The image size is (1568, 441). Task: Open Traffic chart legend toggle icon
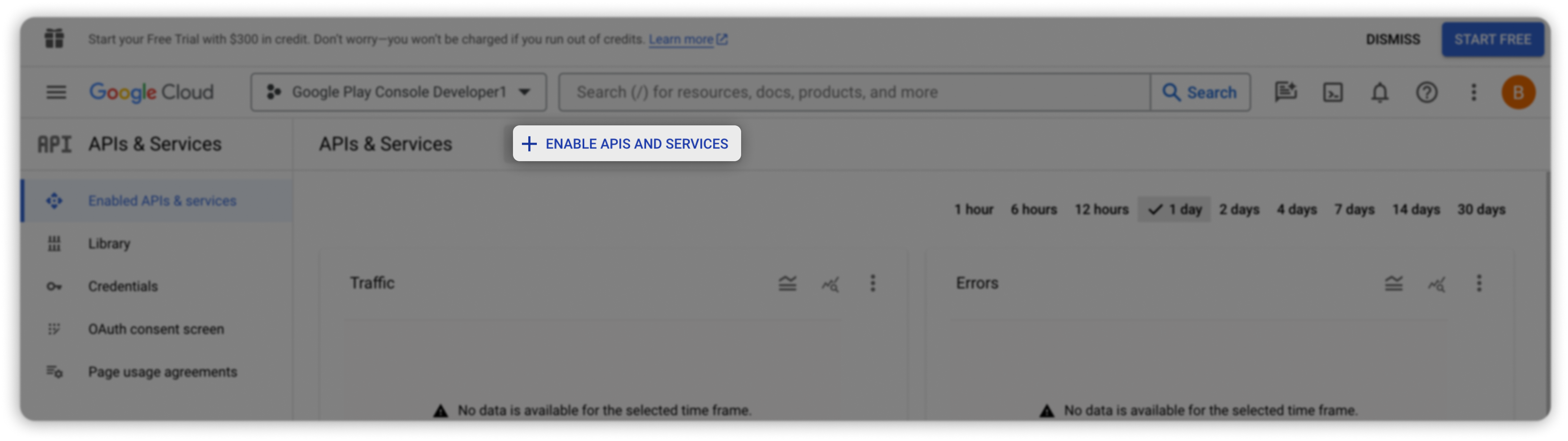pyautogui.click(x=787, y=283)
